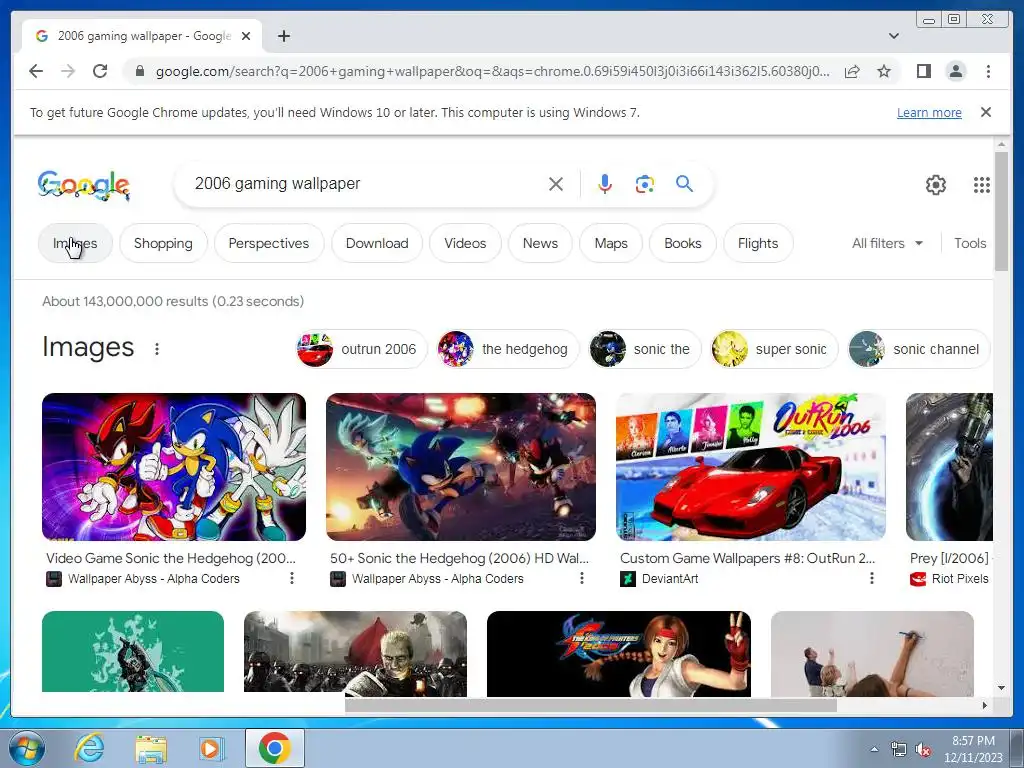The image size is (1024, 768).
Task: Select the sonic channel suggestion chip
Action: coord(919,349)
